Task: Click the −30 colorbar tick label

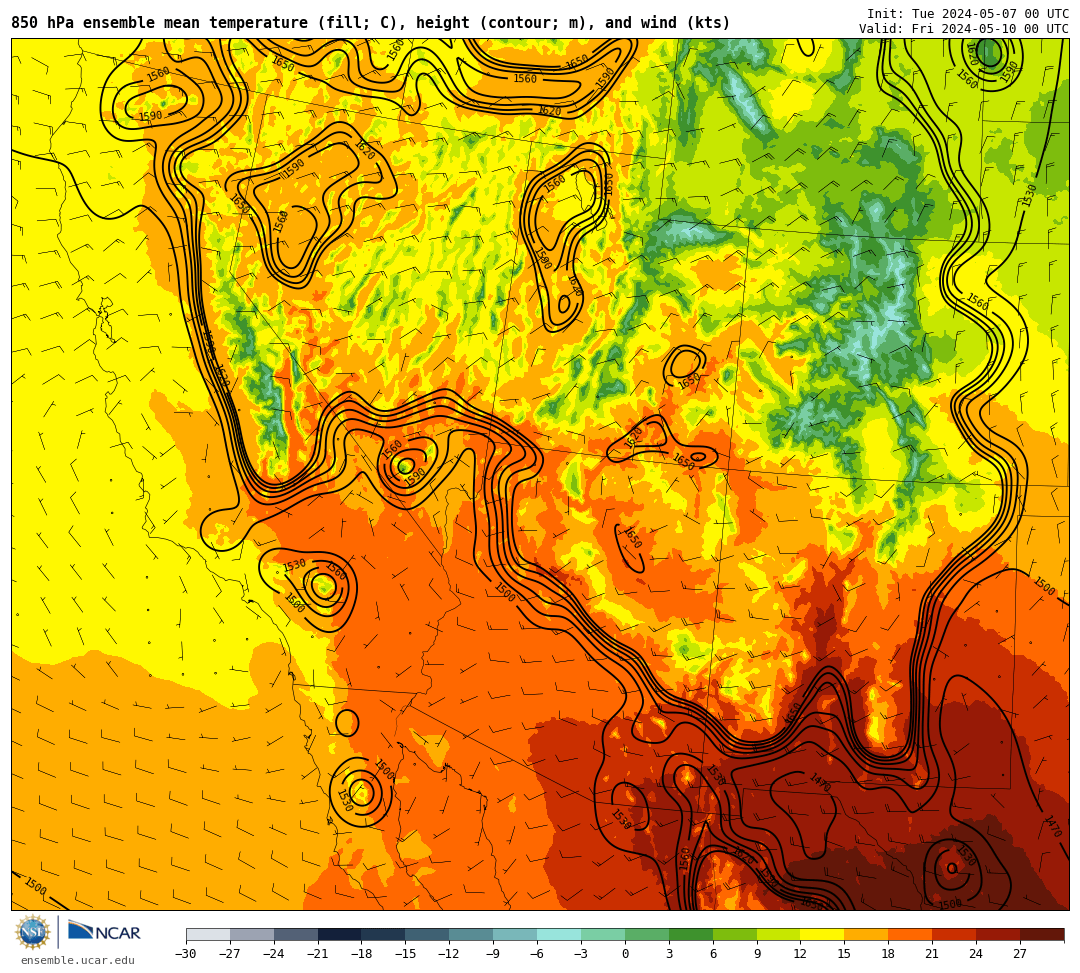Action: tap(186, 954)
